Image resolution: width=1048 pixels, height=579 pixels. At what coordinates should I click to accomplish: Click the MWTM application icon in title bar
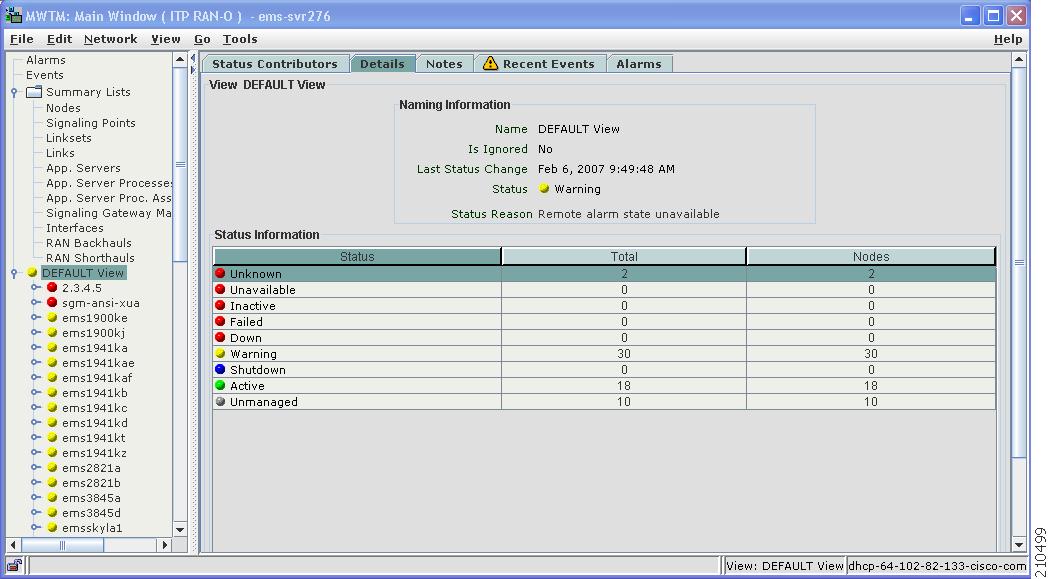tap(13, 15)
